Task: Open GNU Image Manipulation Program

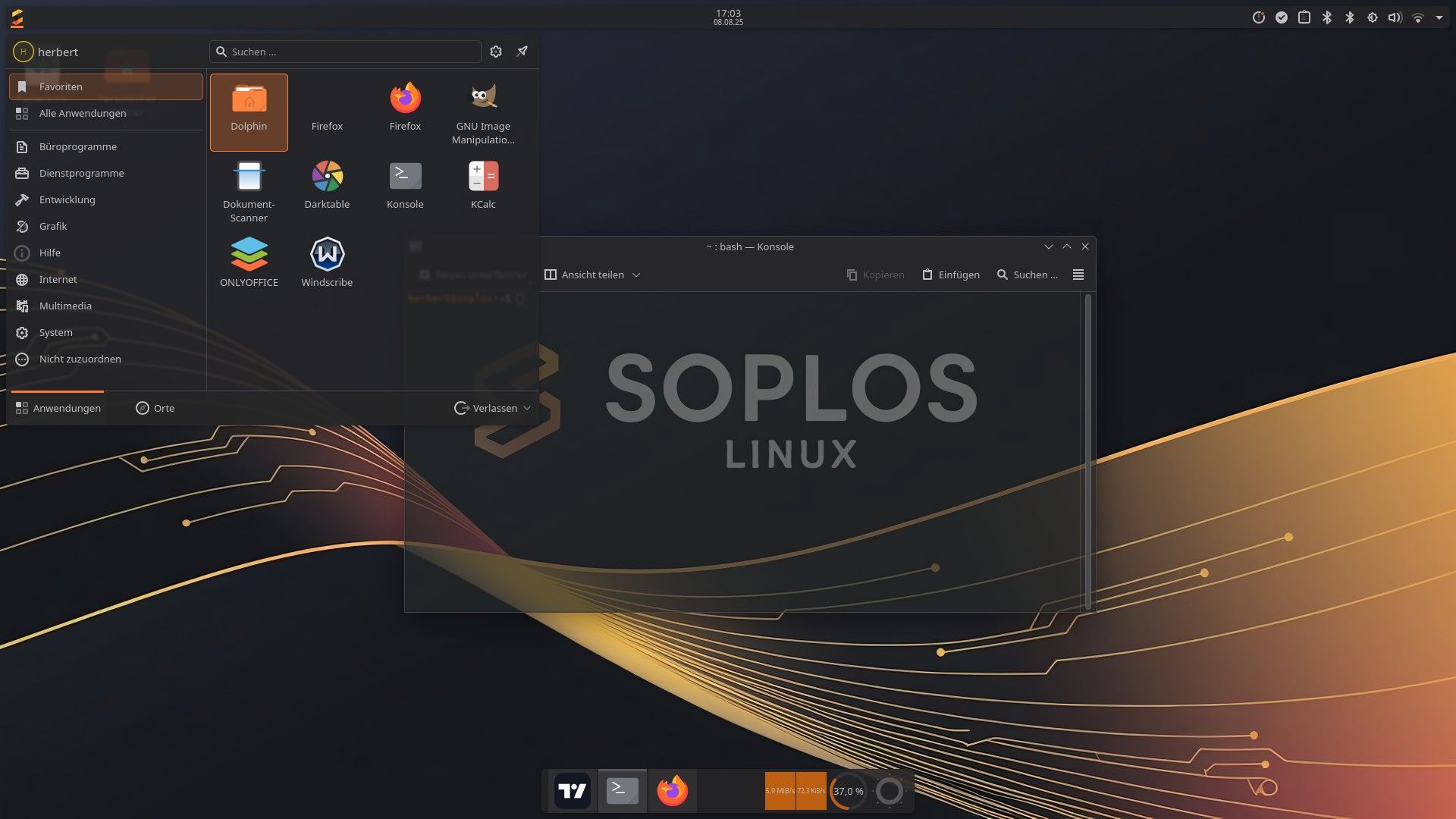Action: point(483,112)
